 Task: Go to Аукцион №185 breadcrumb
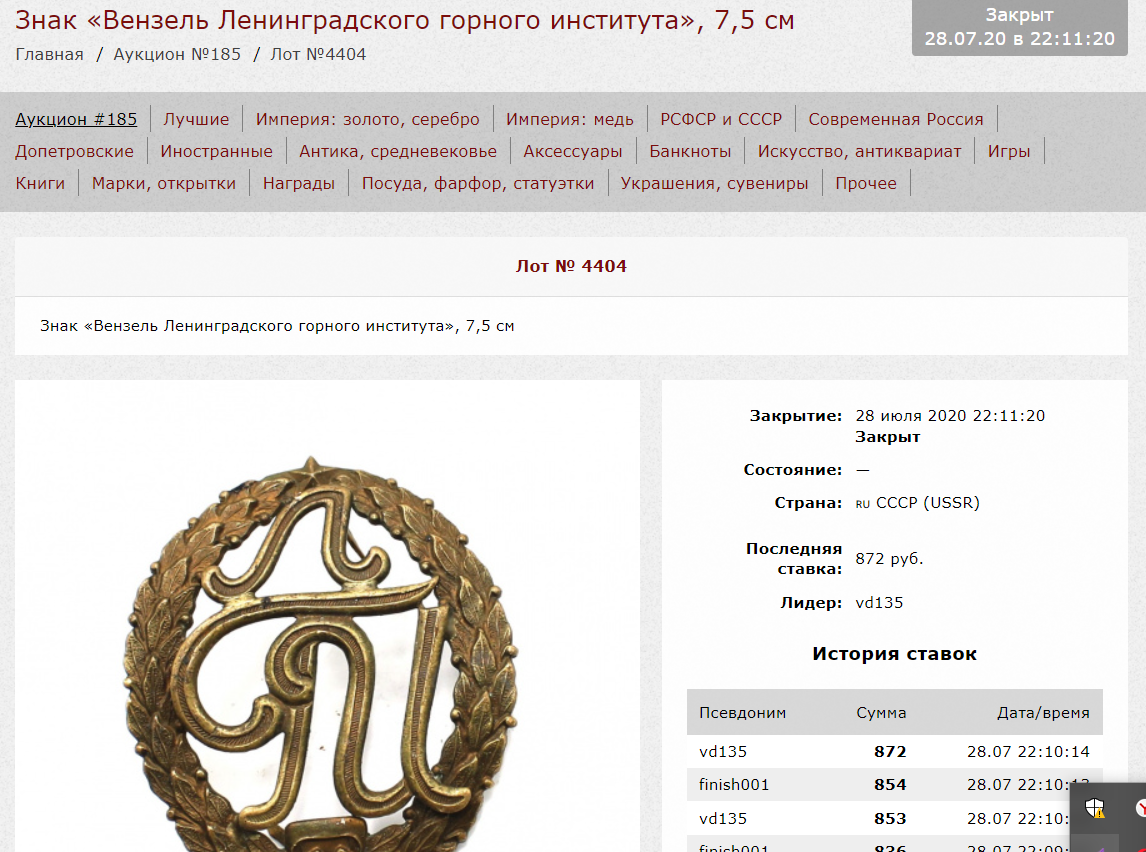click(x=177, y=55)
